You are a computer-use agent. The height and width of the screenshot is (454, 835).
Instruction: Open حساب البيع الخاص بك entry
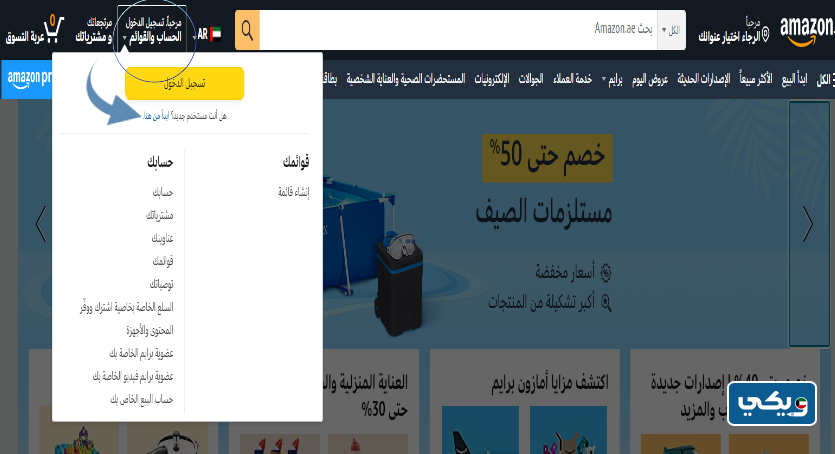[142, 399]
